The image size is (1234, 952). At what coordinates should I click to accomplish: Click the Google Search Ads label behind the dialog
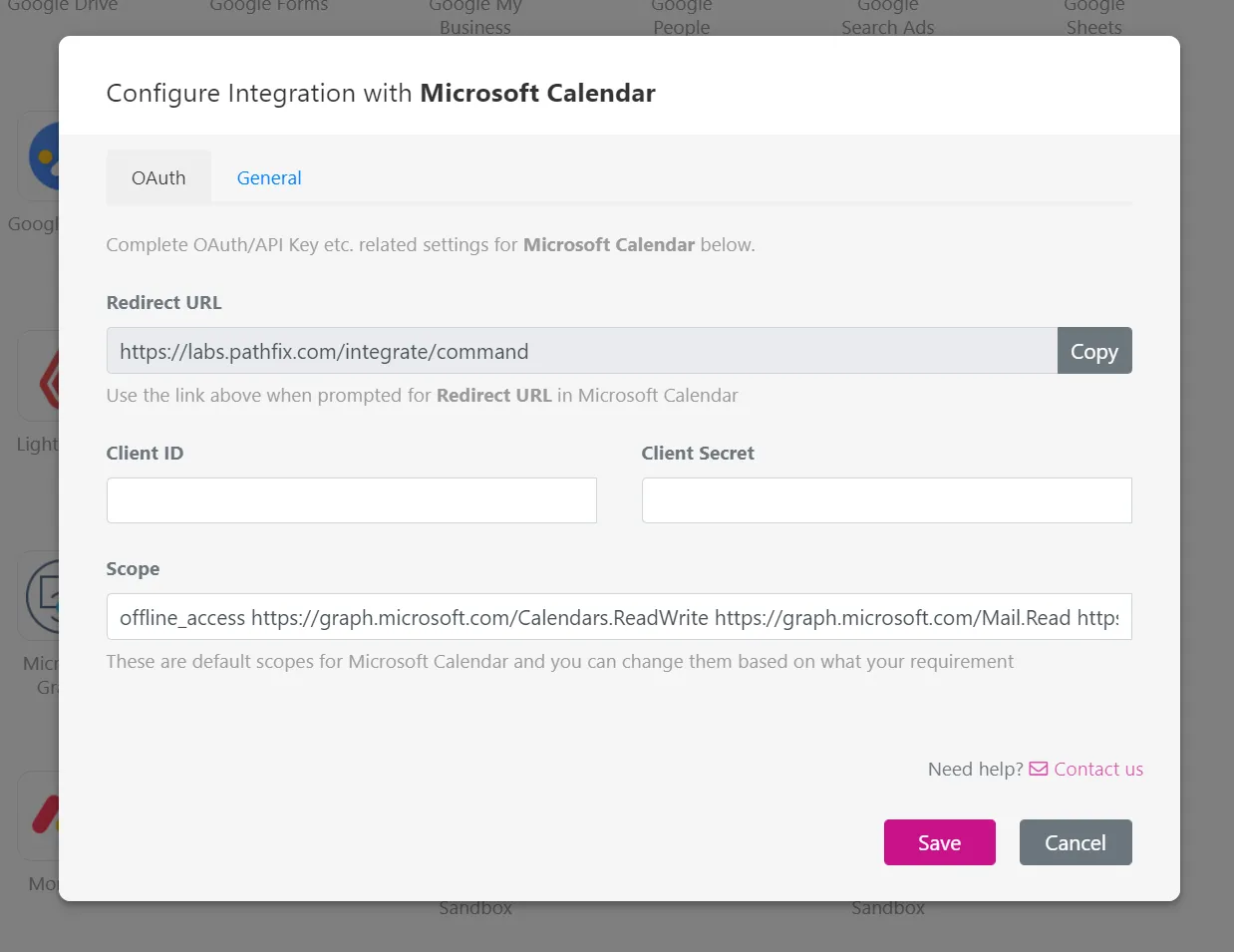(x=888, y=17)
